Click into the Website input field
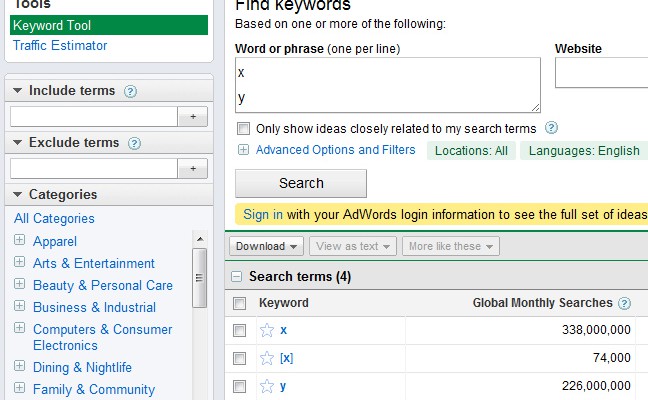 [x=601, y=73]
